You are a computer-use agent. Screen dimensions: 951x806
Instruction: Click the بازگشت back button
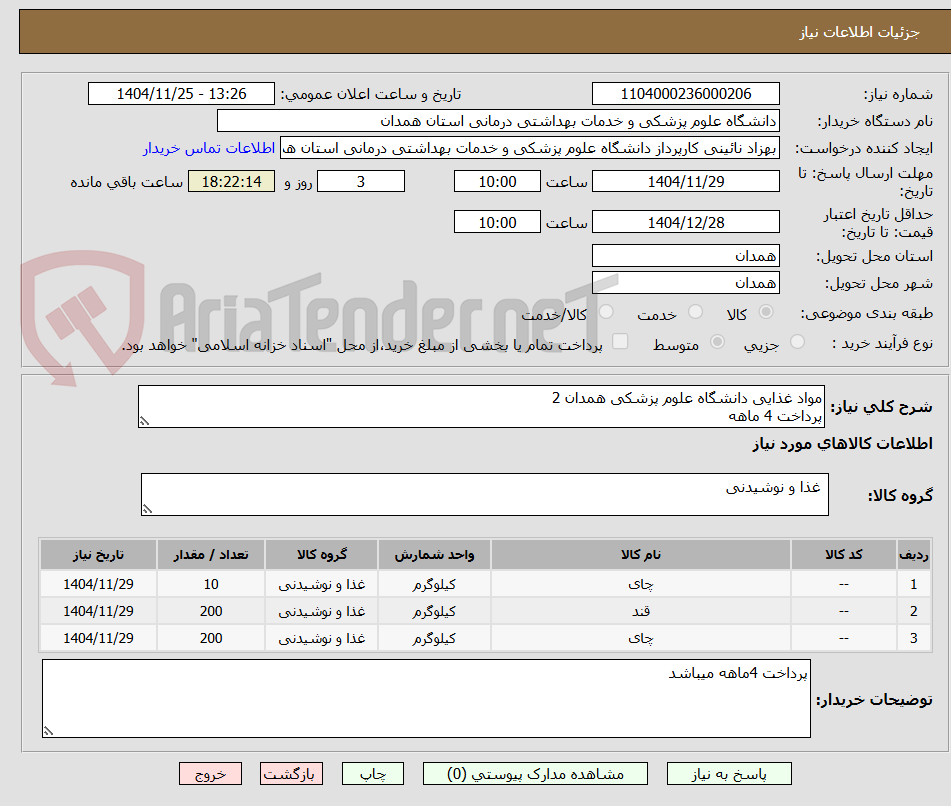click(291, 774)
